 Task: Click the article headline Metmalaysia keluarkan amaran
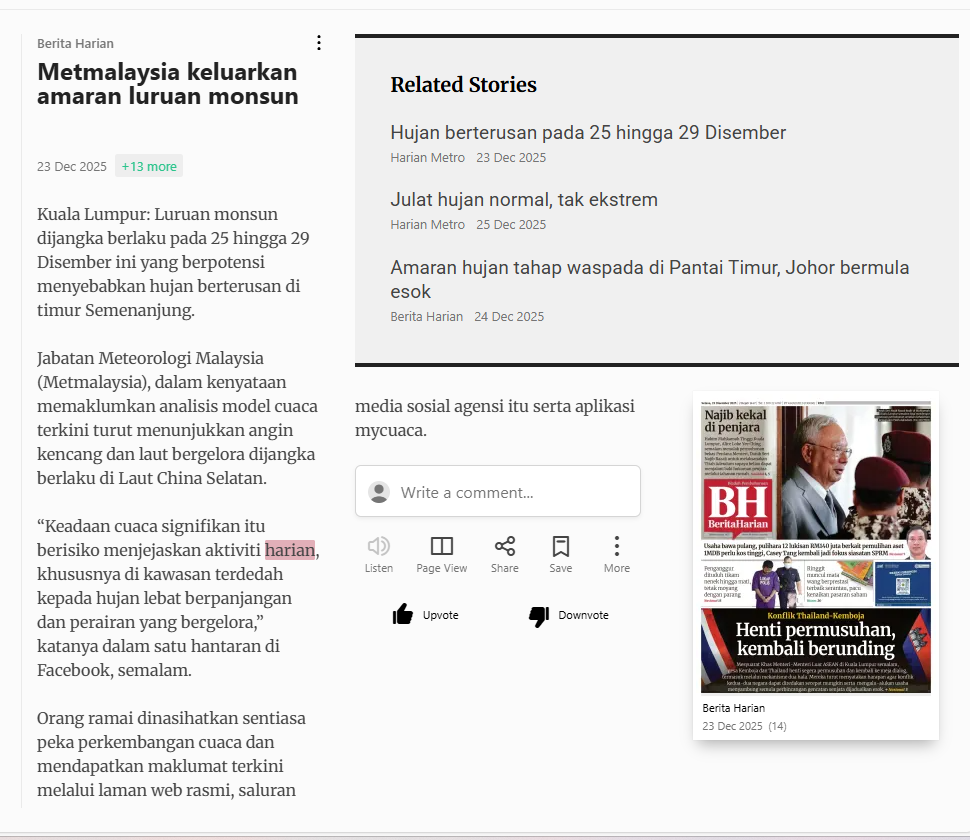click(168, 84)
